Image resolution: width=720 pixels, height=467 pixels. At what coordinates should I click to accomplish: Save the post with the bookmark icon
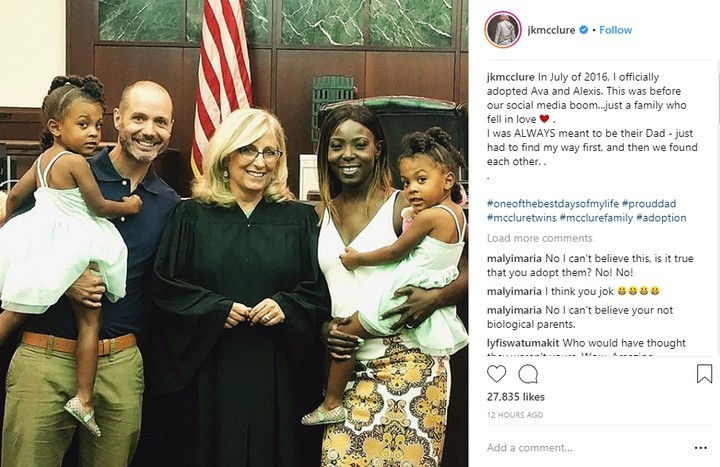point(704,373)
